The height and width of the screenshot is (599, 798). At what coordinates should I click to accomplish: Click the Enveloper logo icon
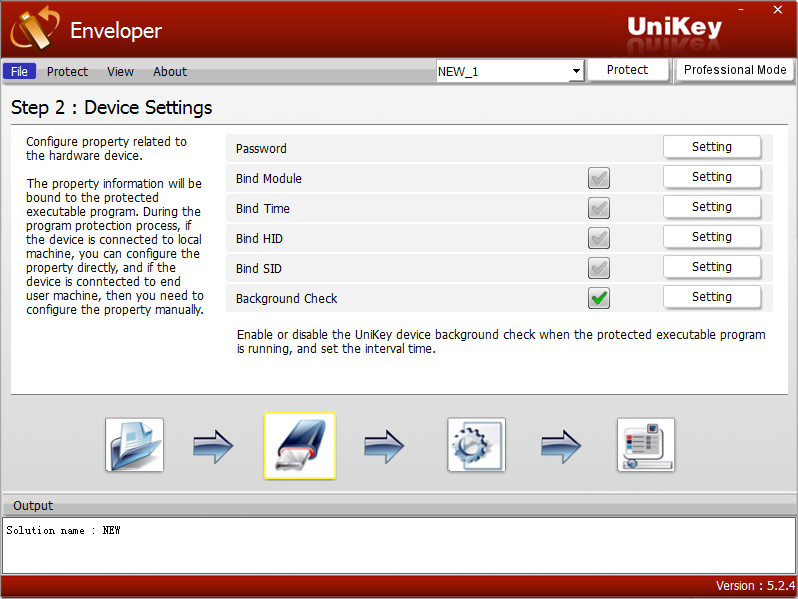pyautogui.click(x=35, y=29)
